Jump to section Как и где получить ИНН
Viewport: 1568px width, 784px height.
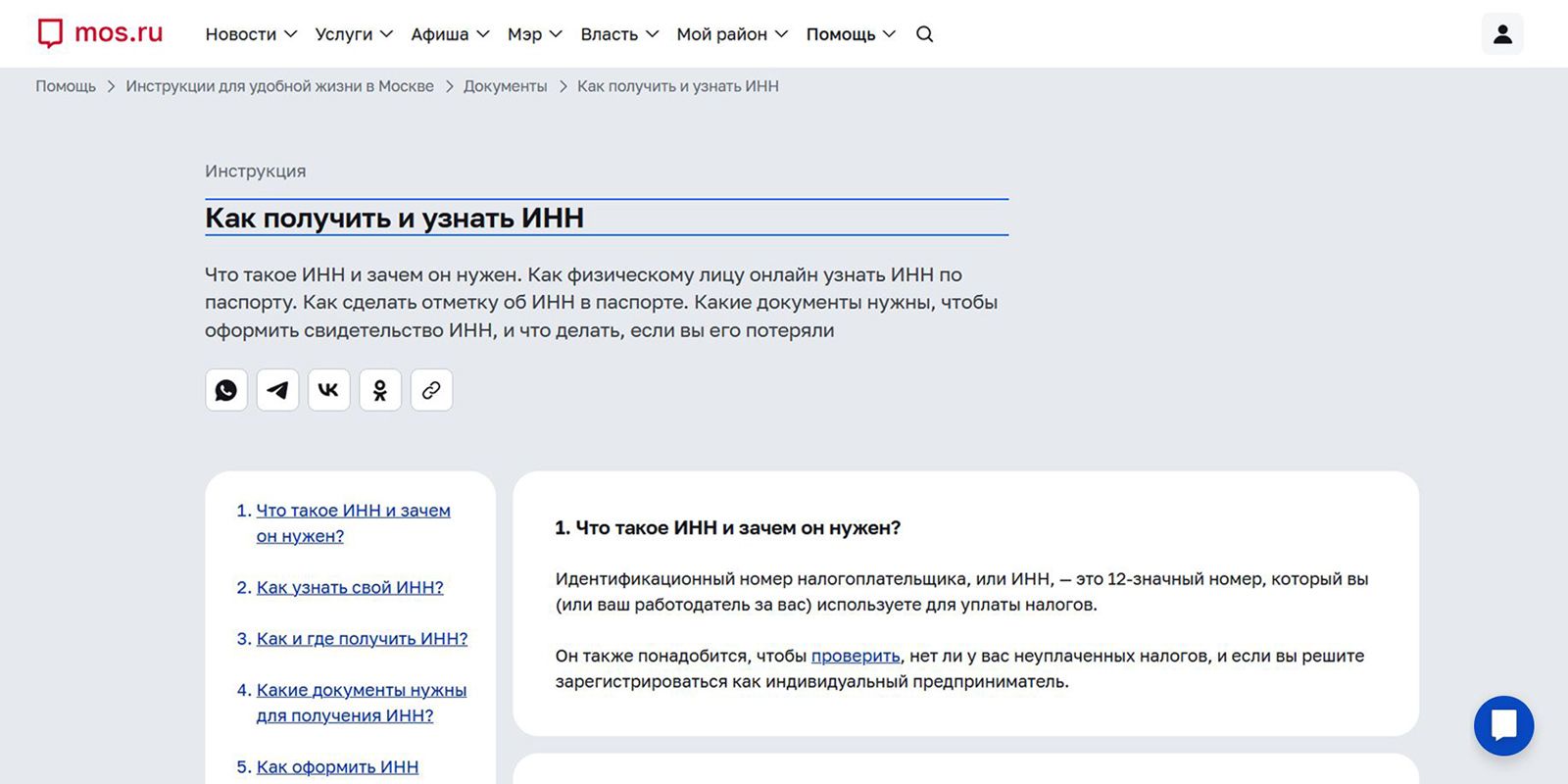362,638
